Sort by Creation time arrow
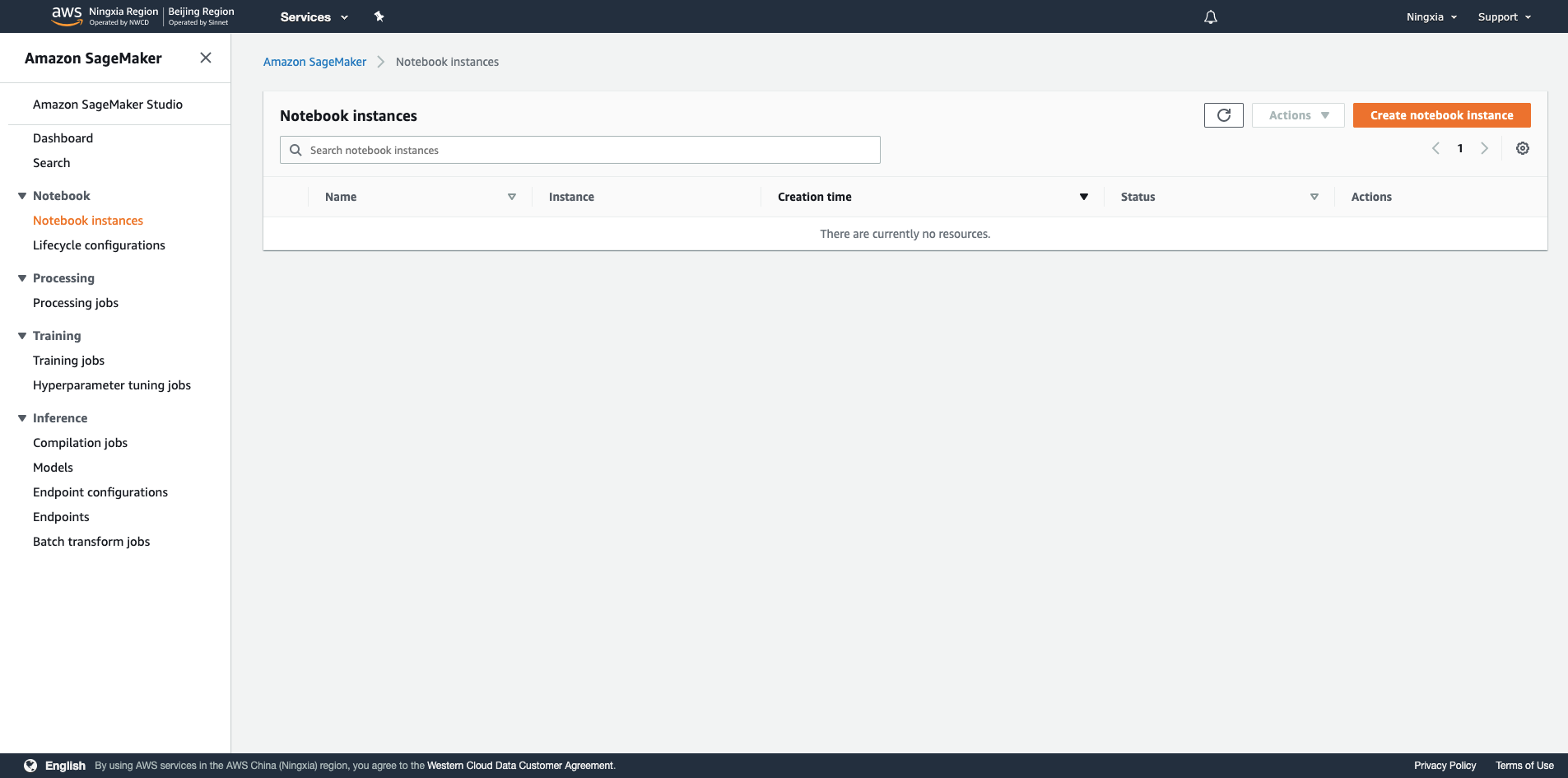This screenshot has height=778, width=1568. (x=1084, y=197)
